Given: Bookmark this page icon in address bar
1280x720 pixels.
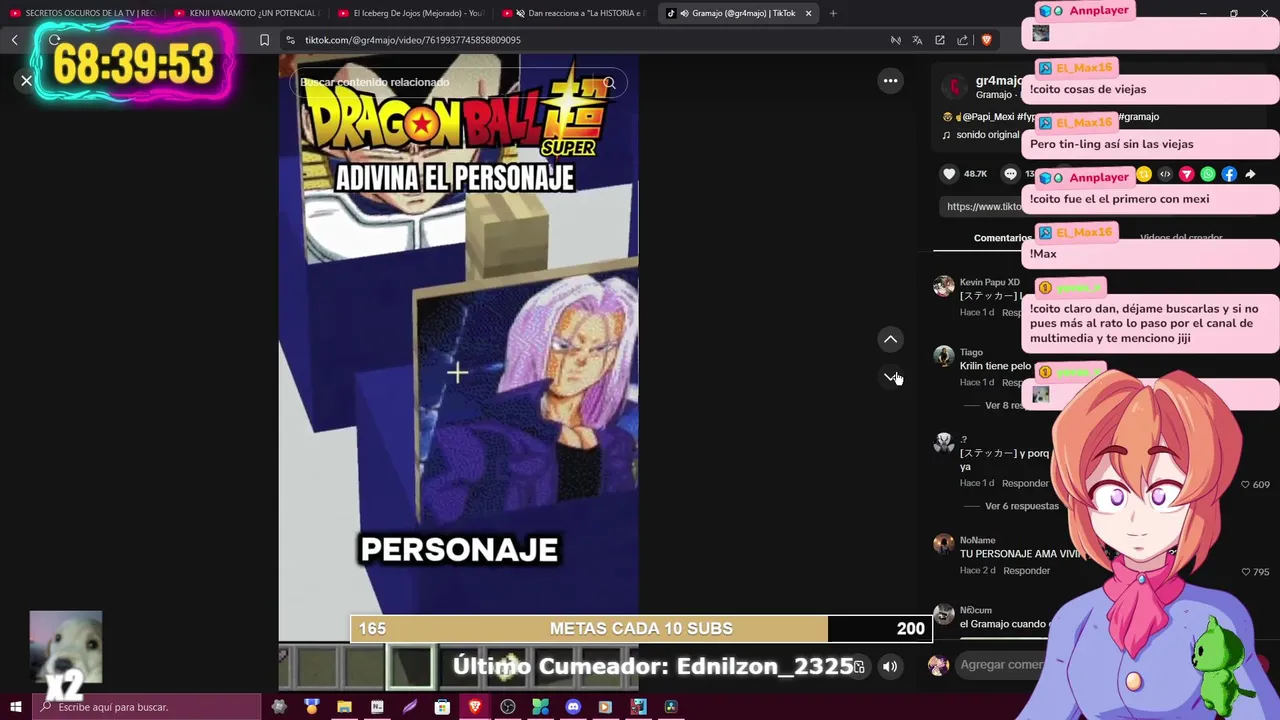Looking at the screenshot, I should (x=264, y=40).
